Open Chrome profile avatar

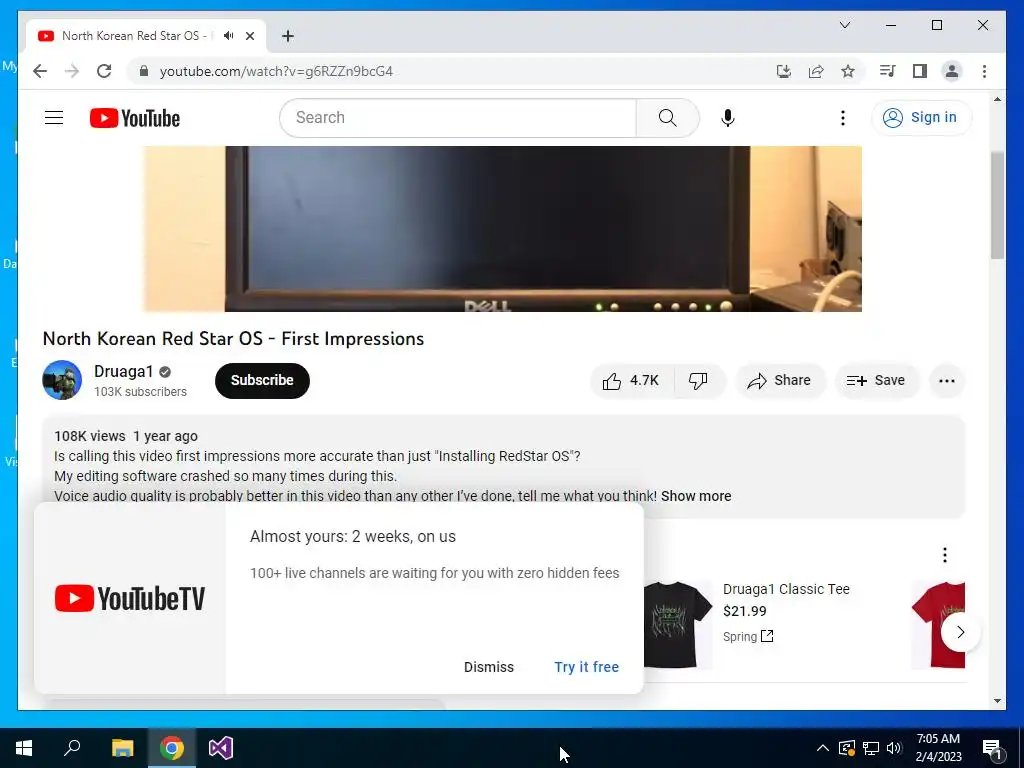[x=952, y=71]
